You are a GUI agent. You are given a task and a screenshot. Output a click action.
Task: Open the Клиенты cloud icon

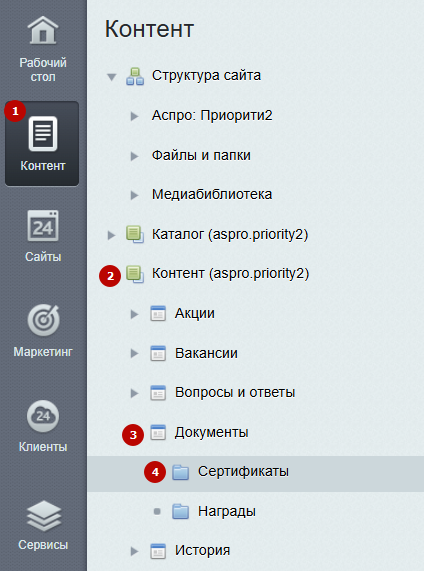tap(43, 416)
